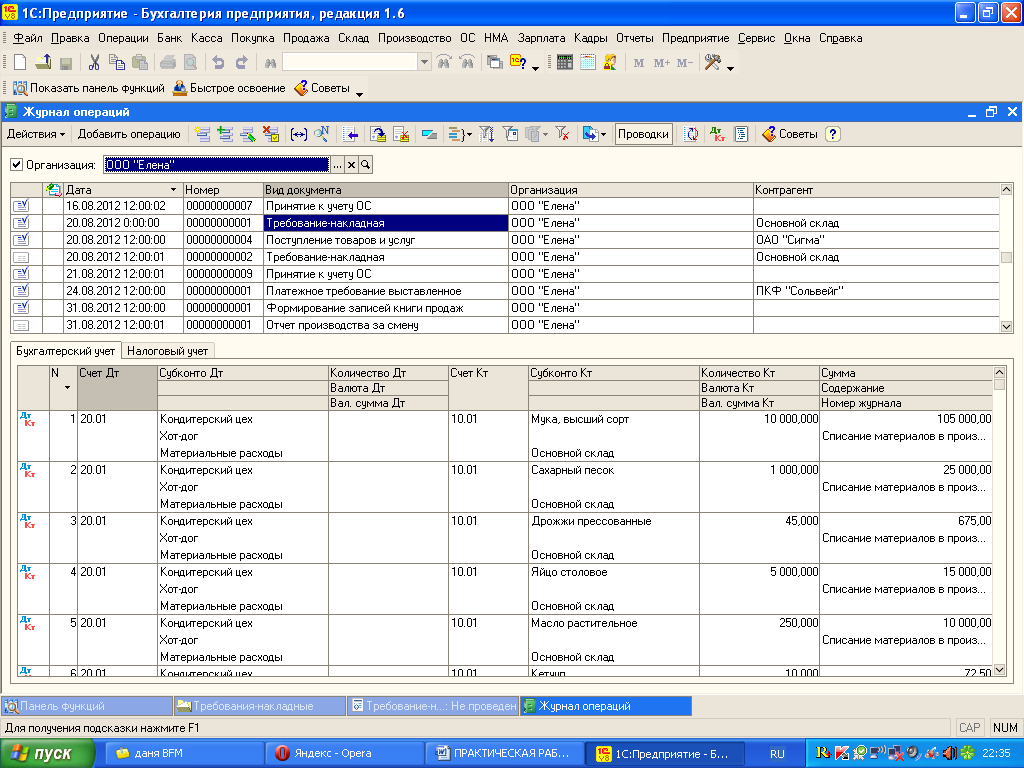Viewport: 1024px width, 768px height.
Task: Switch to Панель функций window tab
Action: tap(87, 706)
